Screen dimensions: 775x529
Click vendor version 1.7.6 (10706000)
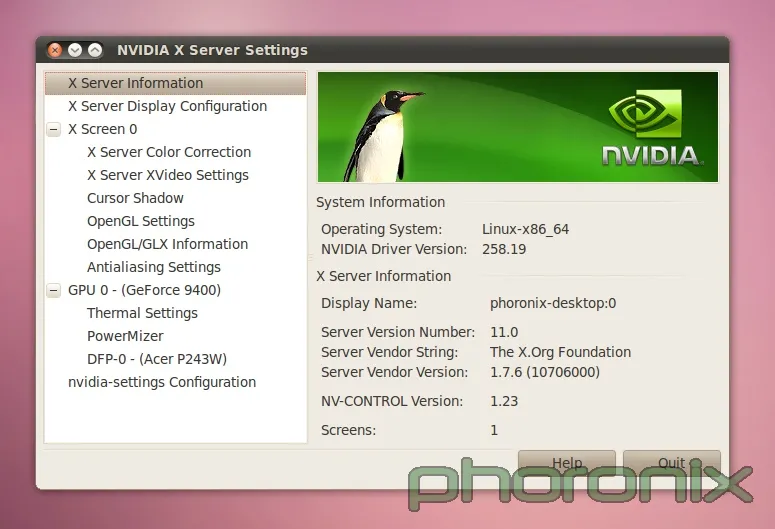point(545,372)
